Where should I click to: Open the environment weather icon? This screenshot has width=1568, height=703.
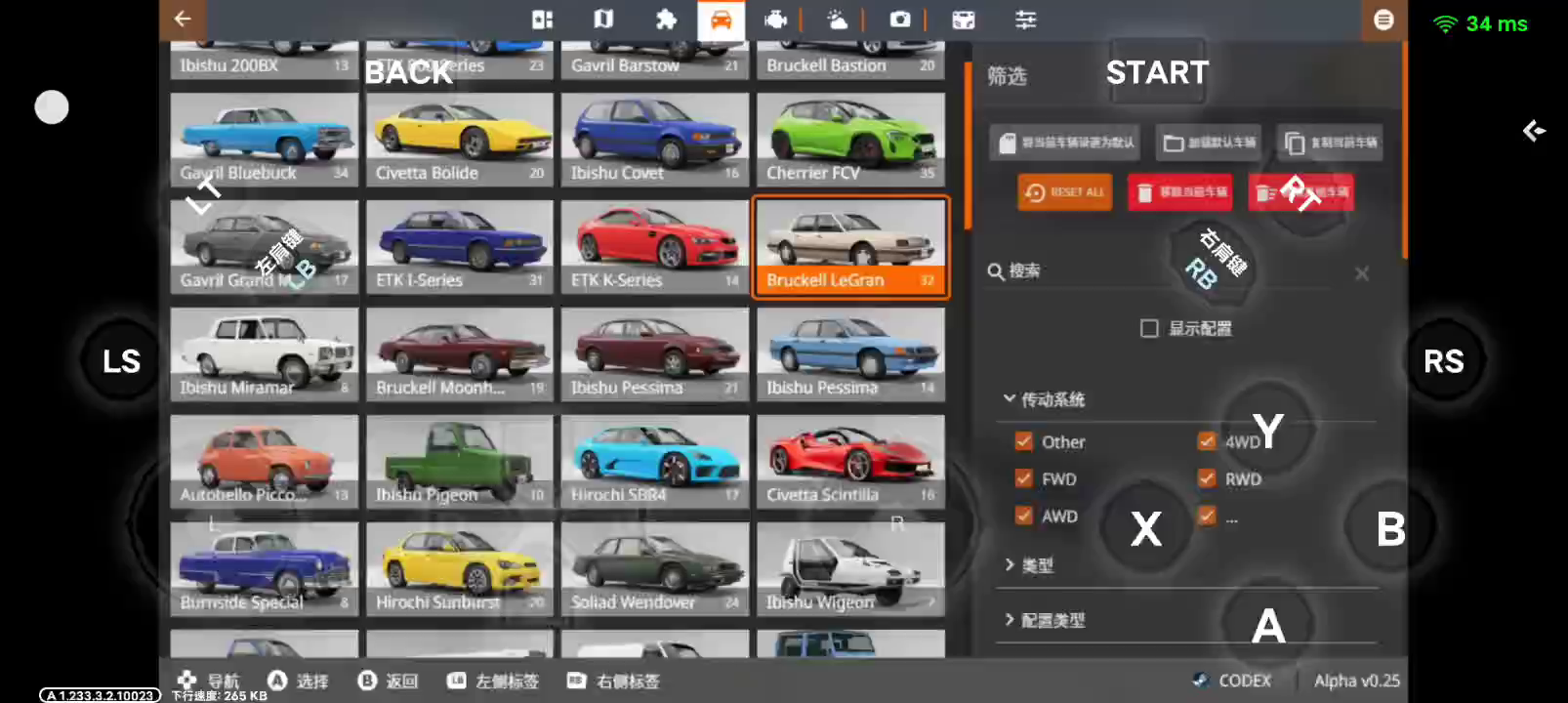click(837, 20)
